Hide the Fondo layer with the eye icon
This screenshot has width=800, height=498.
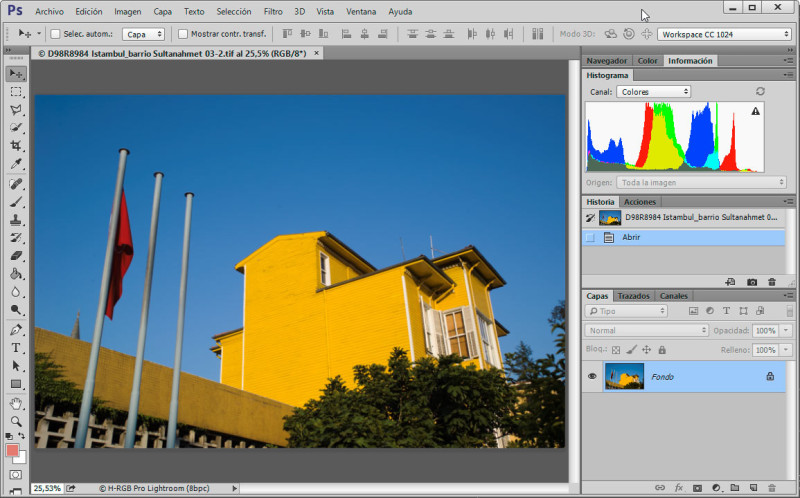[x=592, y=376]
